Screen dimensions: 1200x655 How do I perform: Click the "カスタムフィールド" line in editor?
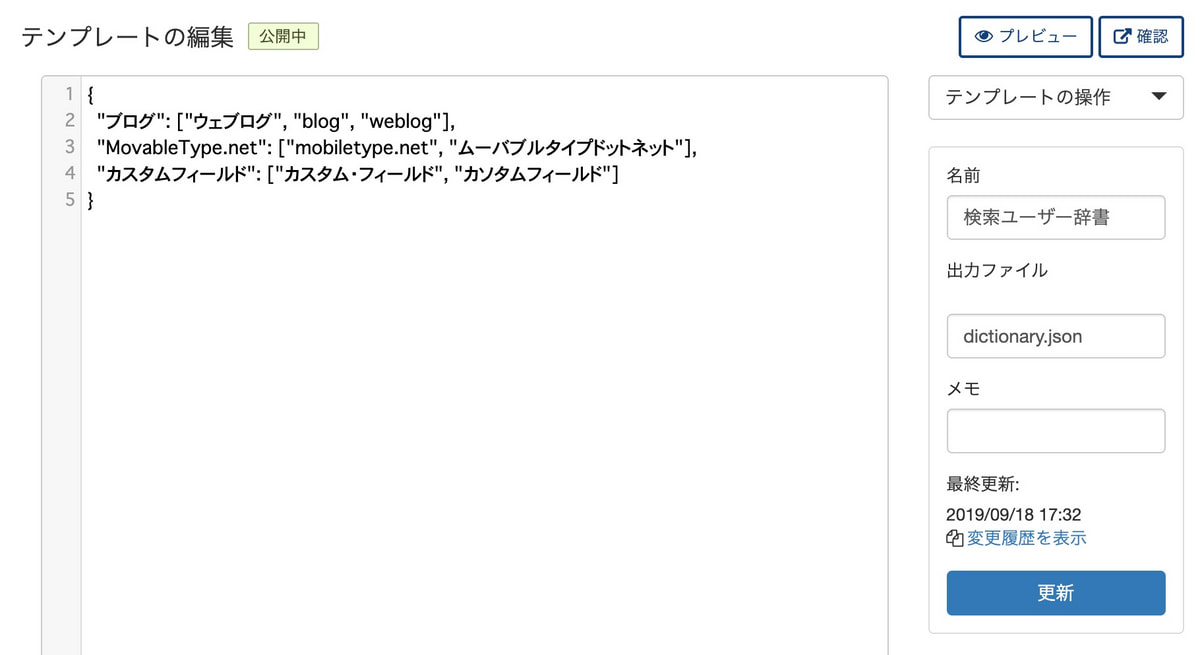point(358,174)
